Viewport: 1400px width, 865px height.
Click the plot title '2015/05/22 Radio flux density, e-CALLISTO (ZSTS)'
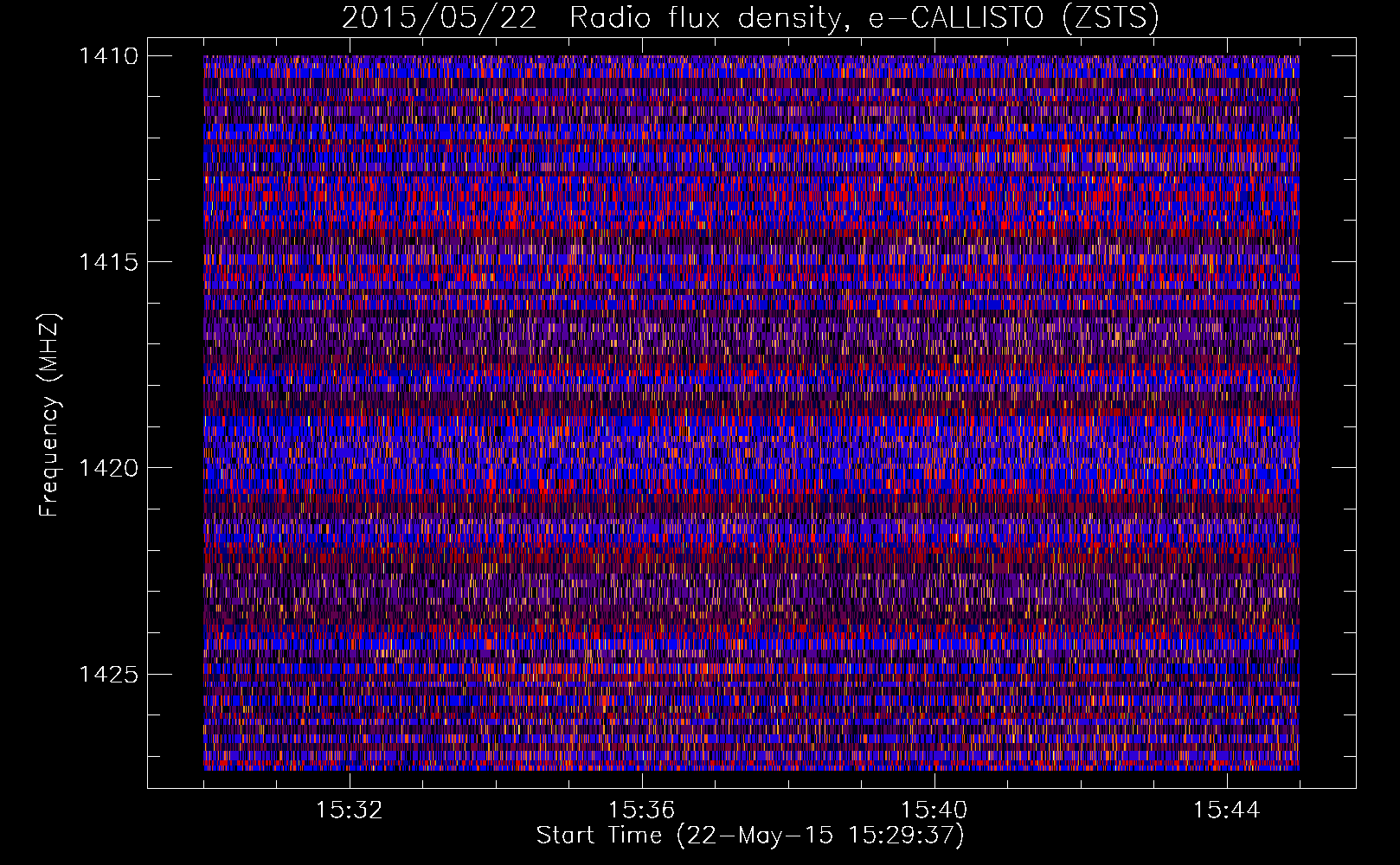[x=750, y=17]
